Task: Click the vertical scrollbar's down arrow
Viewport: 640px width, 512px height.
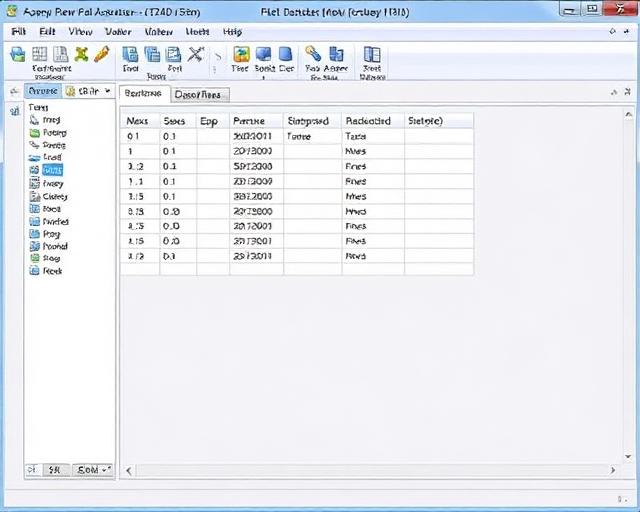Action: click(628, 457)
